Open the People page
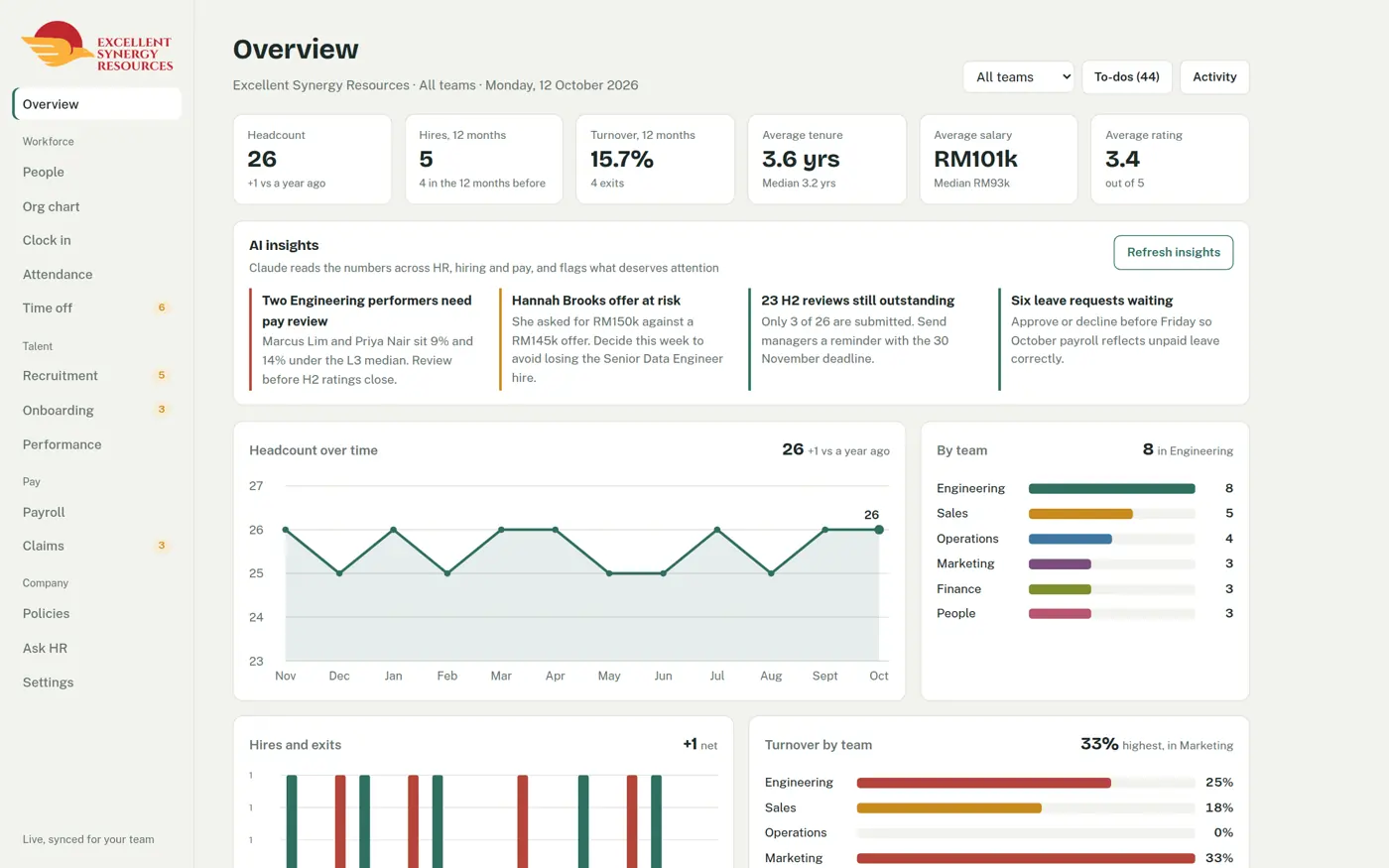This screenshot has height=868, width=1389. pyautogui.click(x=97, y=172)
